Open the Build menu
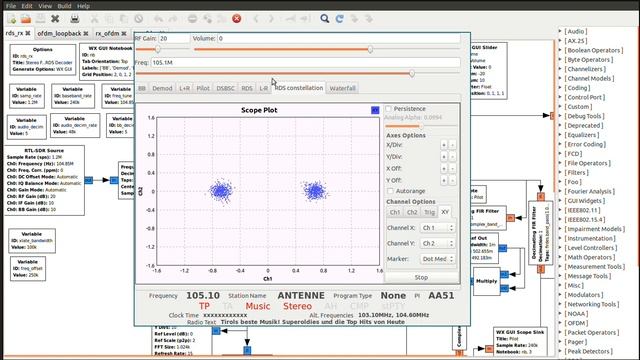Viewport: 640px width, 360px height. point(64,6)
